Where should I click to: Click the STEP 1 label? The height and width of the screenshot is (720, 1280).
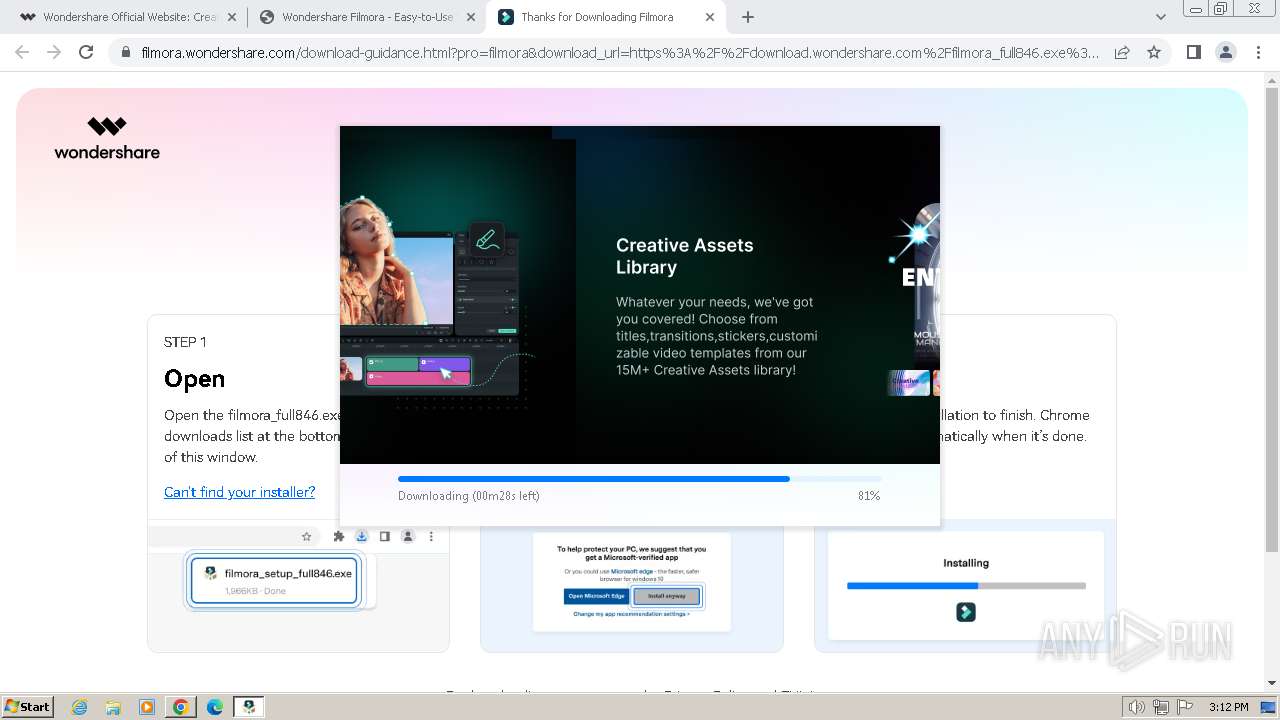tap(185, 342)
